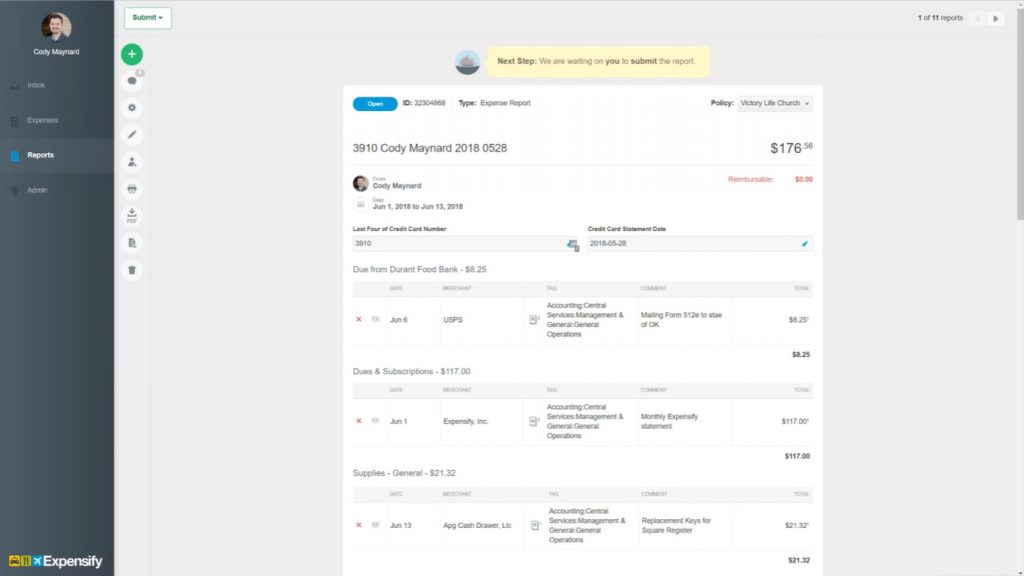Switch to the Expenses section
This screenshot has width=1024, height=576.
click(x=45, y=120)
